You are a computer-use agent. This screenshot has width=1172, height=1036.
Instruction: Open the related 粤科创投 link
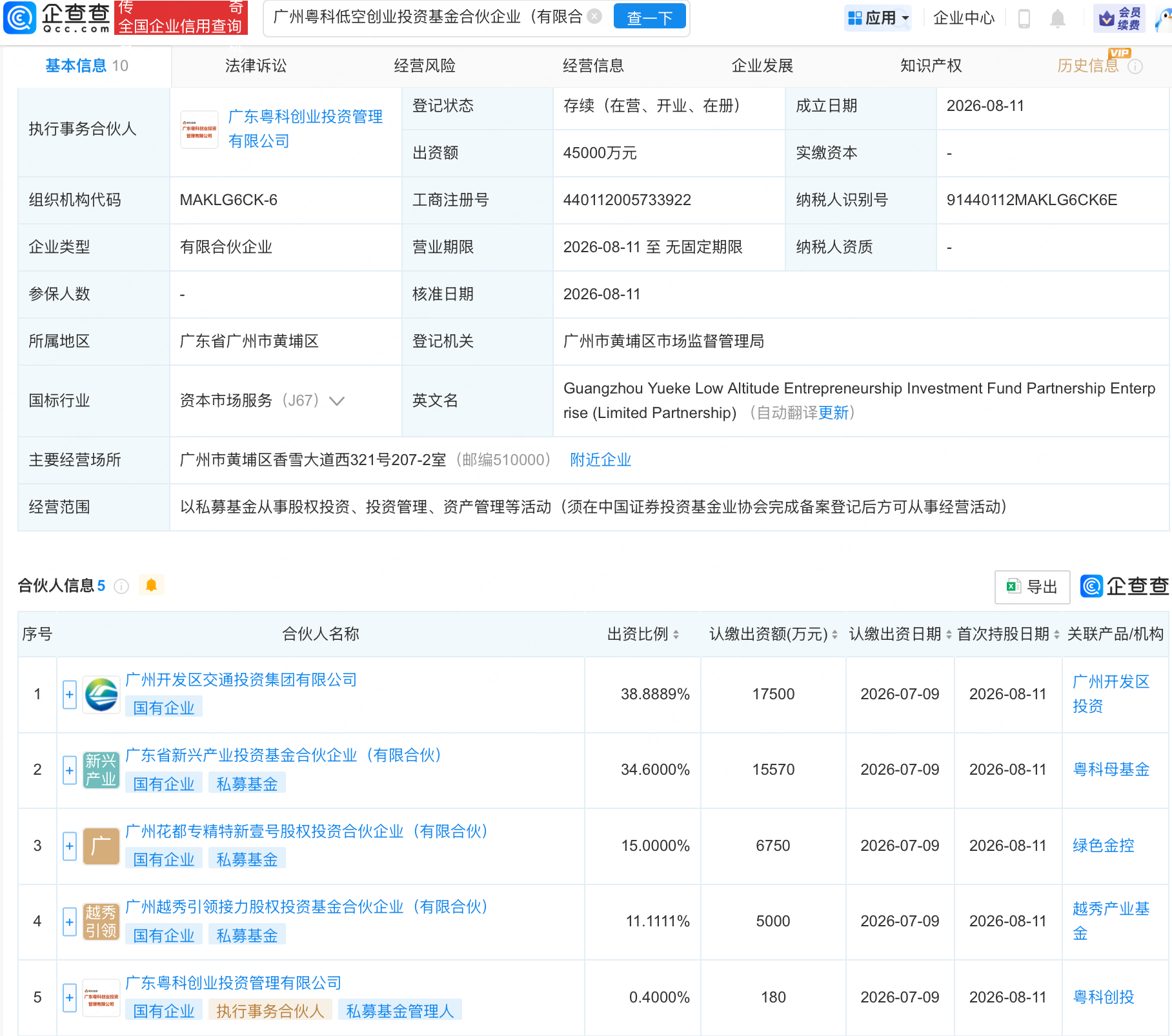click(x=1103, y=997)
